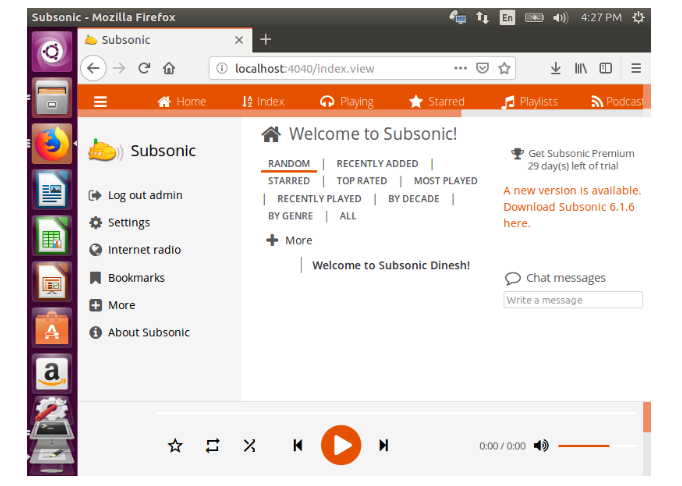The height and width of the screenshot is (486, 682).
Task: Select the ALL albums tab
Action: [x=348, y=216]
